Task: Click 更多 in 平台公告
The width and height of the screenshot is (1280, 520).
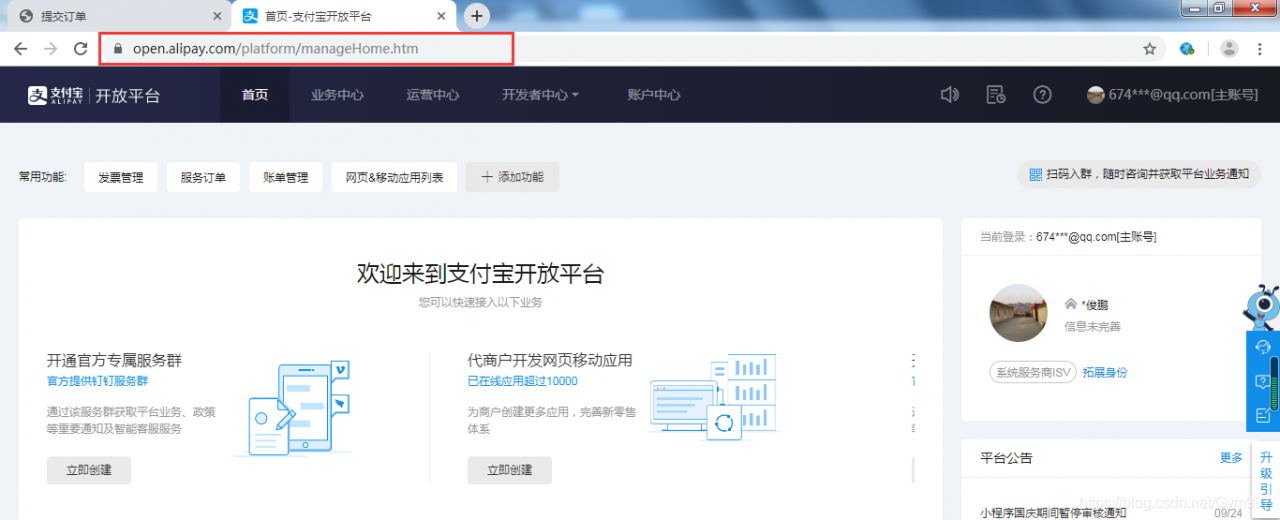Action: click(x=1231, y=458)
